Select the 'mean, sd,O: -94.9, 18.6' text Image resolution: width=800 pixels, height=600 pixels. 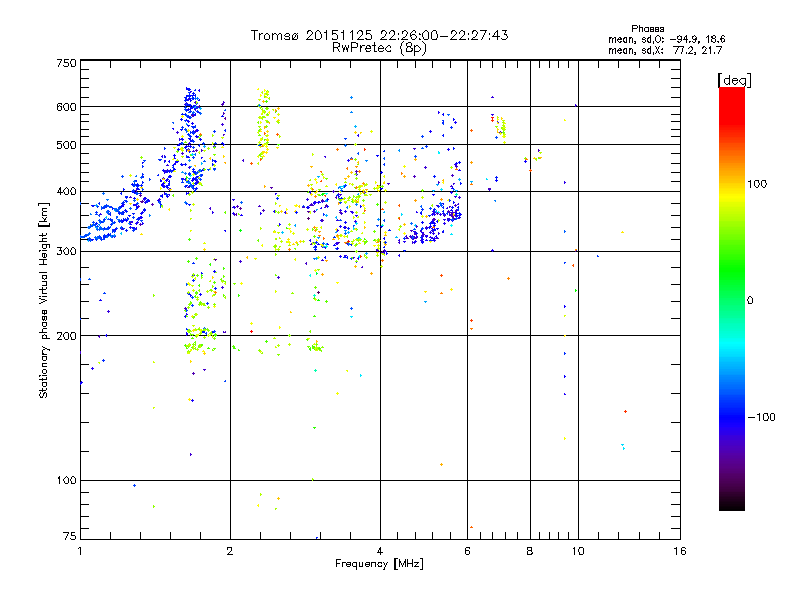[x=666, y=39]
